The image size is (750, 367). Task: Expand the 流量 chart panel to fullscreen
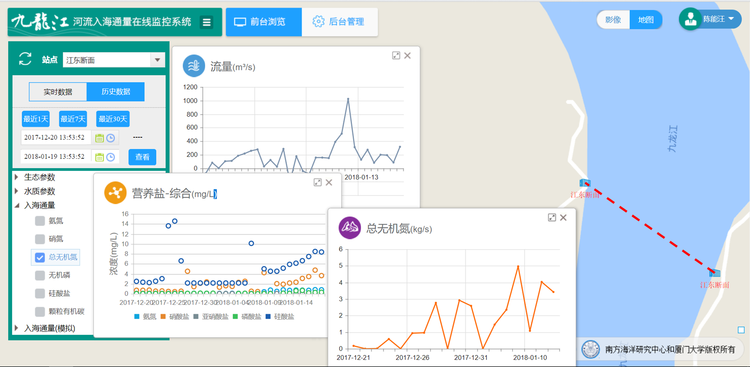click(396, 56)
